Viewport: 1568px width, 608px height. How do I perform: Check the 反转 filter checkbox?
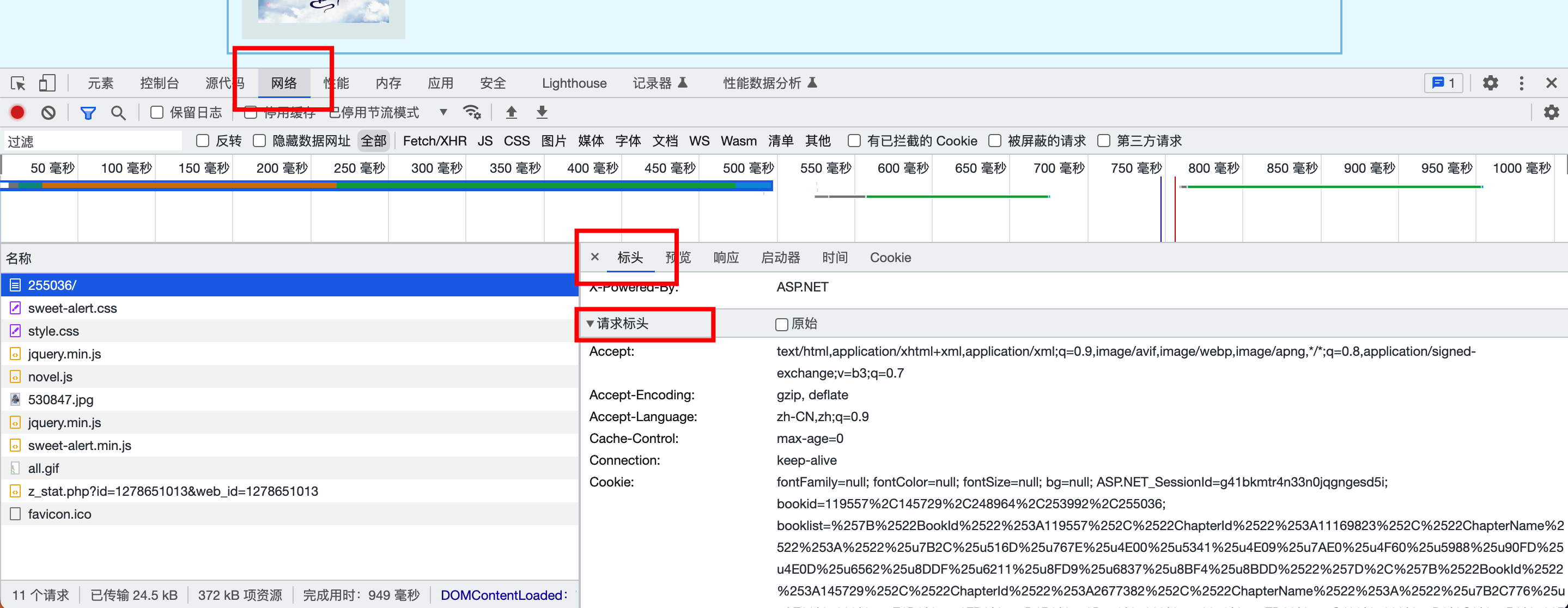[x=203, y=141]
